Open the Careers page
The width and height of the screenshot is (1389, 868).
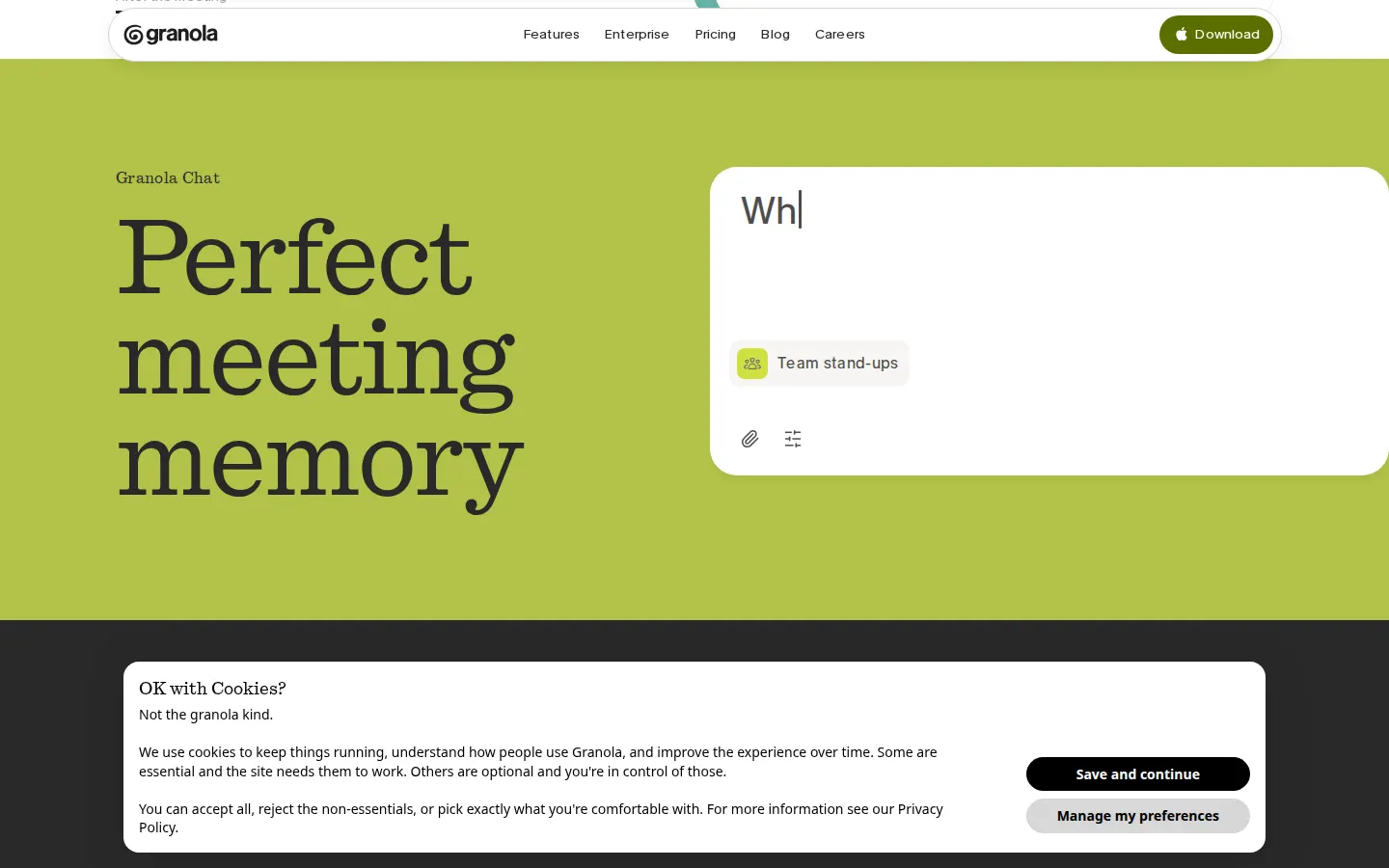840,35
